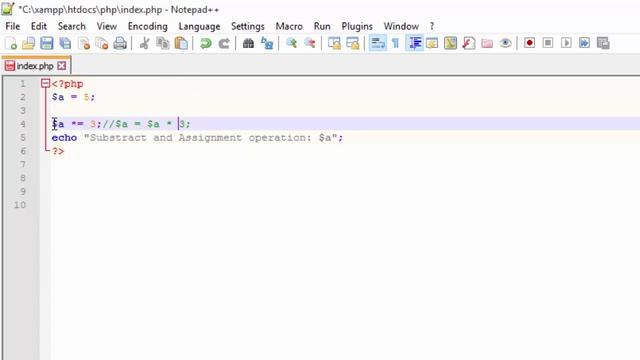Click the '$a = 5;' code line
640x360 pixels.
click(73, 97)
